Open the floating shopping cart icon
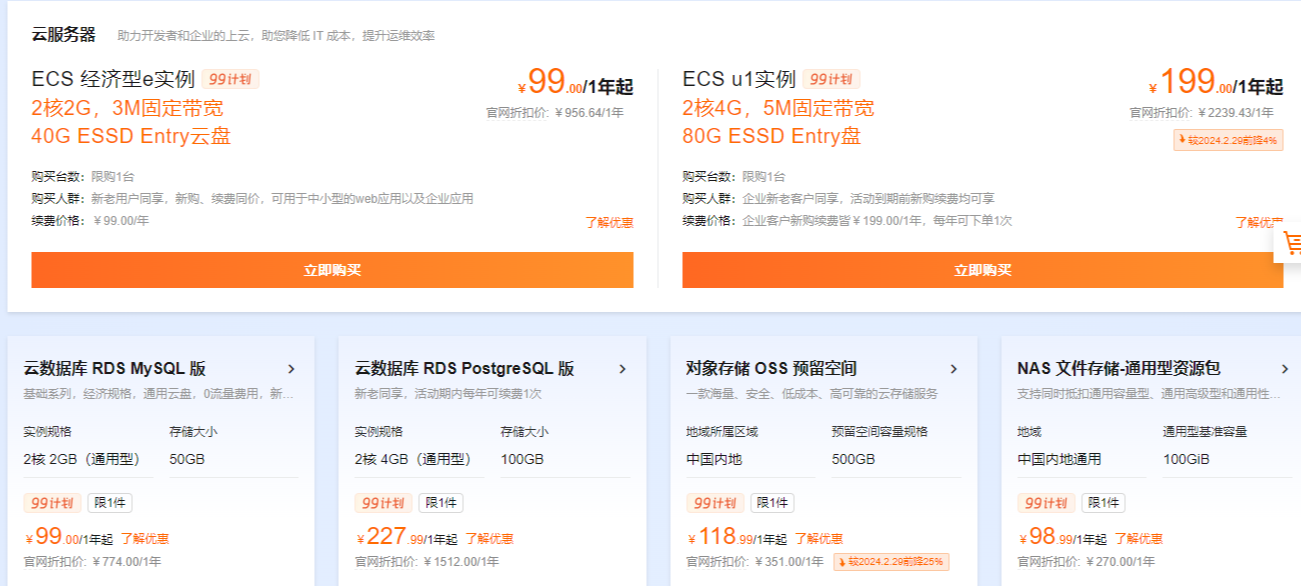This screenshot has width=1301, height=586. pyautogui.click(x=1290, y=243)
